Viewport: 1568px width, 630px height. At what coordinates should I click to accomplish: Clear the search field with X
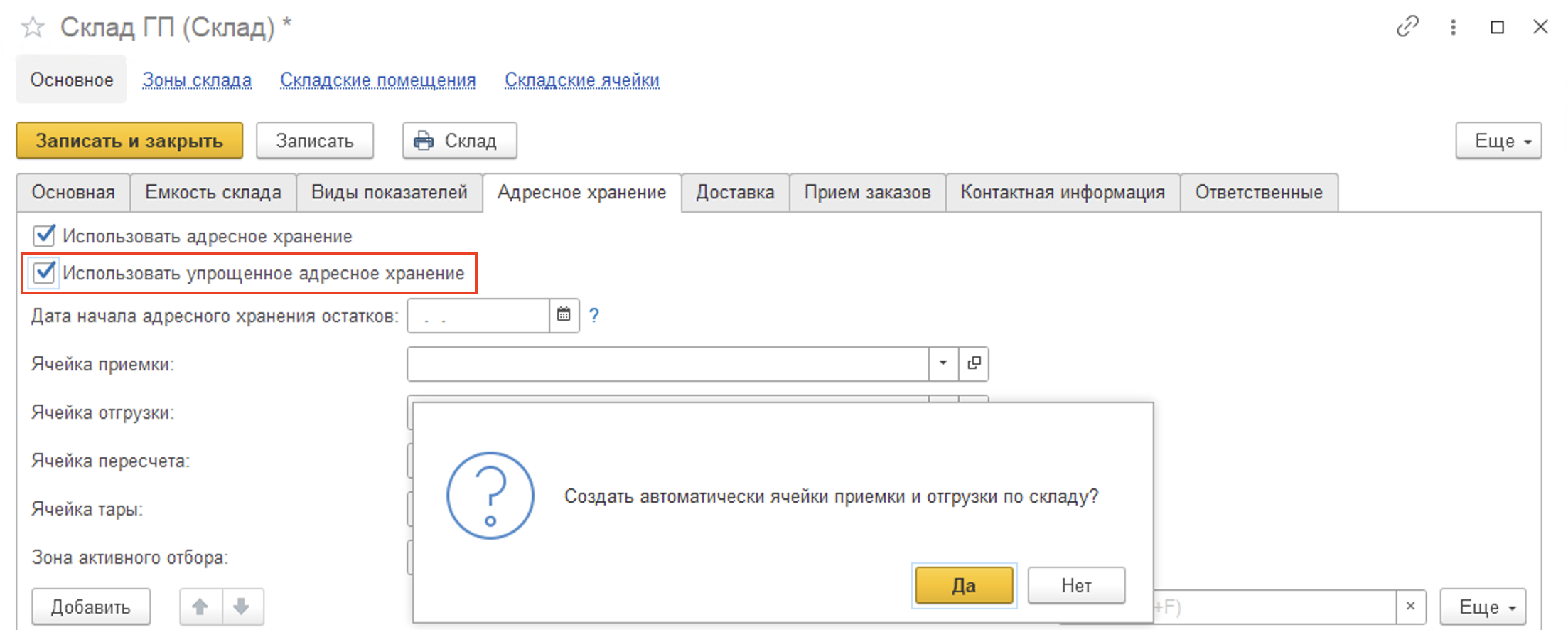(x=1410, y=607)
